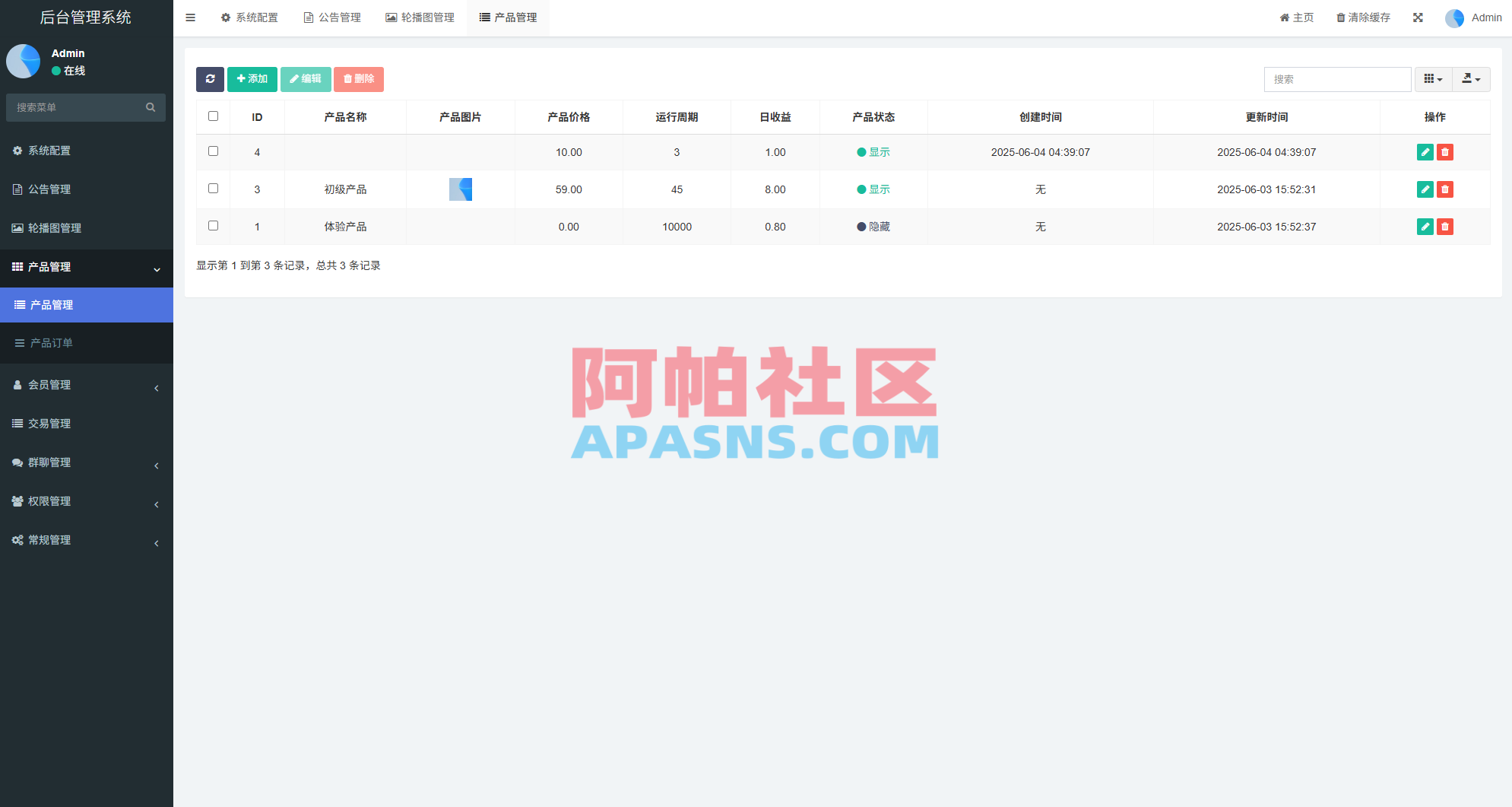Open 交易管理 in the sidebar
Viewport: 1512px width, 807px height.
click(x=50, y=424)
